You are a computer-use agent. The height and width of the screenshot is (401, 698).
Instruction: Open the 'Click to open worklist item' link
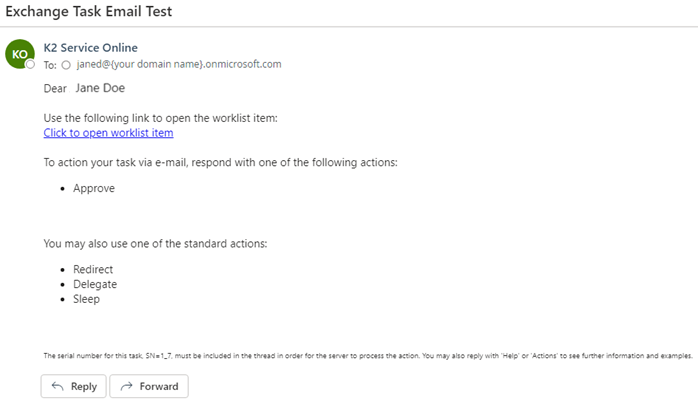(x=108, y=133)
